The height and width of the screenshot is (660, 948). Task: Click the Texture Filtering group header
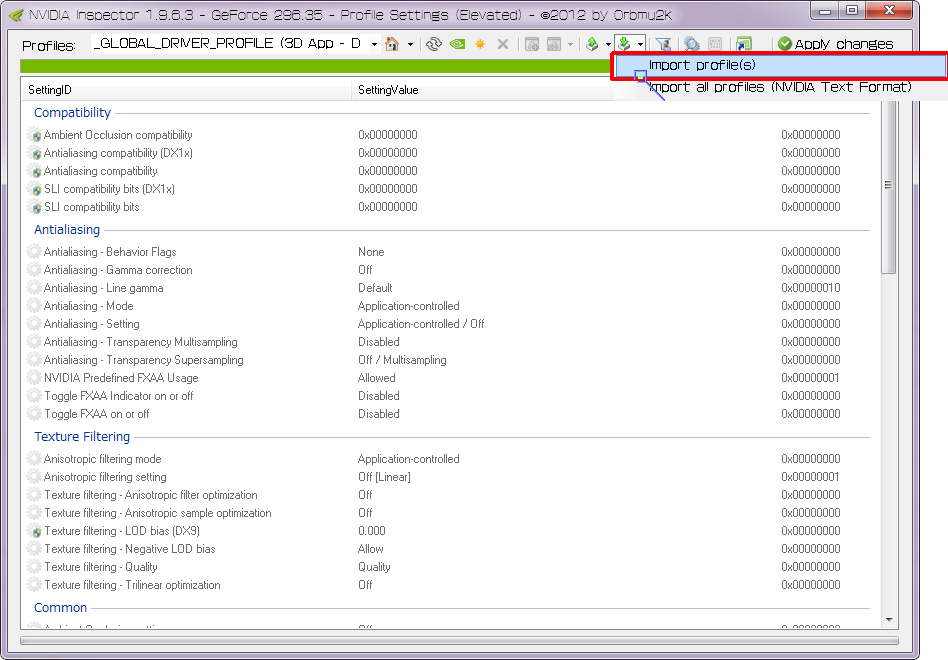[82, 436]
